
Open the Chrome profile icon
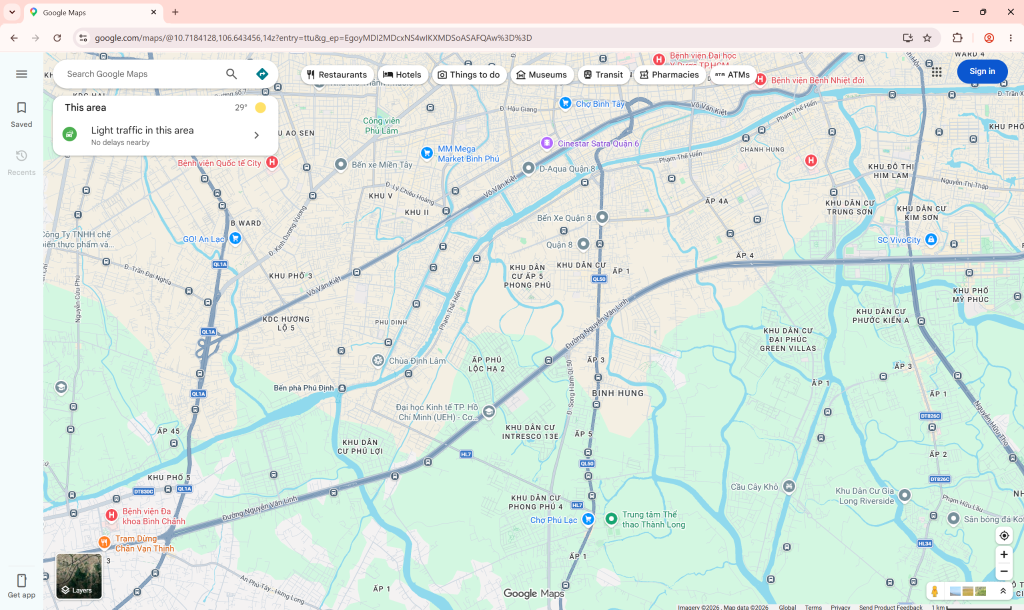coord(989,38)
